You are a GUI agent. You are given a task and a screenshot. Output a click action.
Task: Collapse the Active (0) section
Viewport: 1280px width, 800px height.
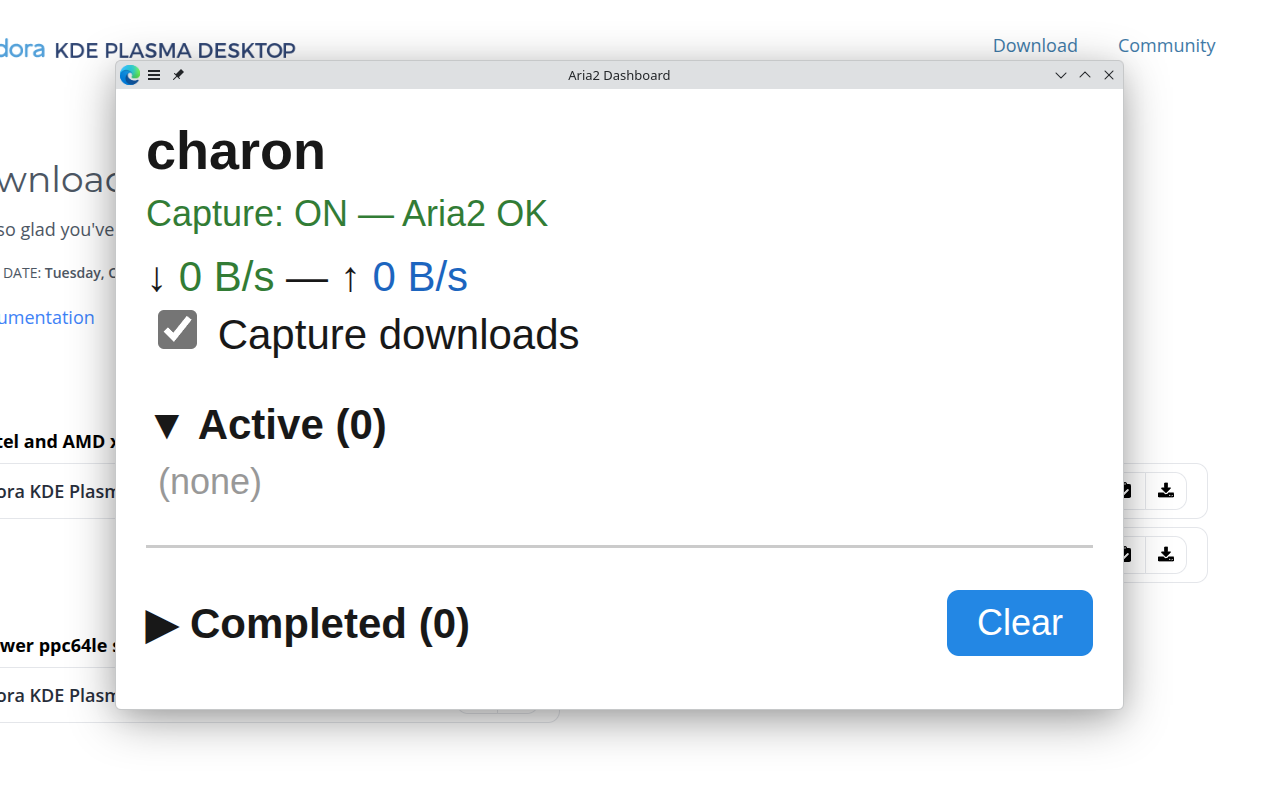[166, 426]
